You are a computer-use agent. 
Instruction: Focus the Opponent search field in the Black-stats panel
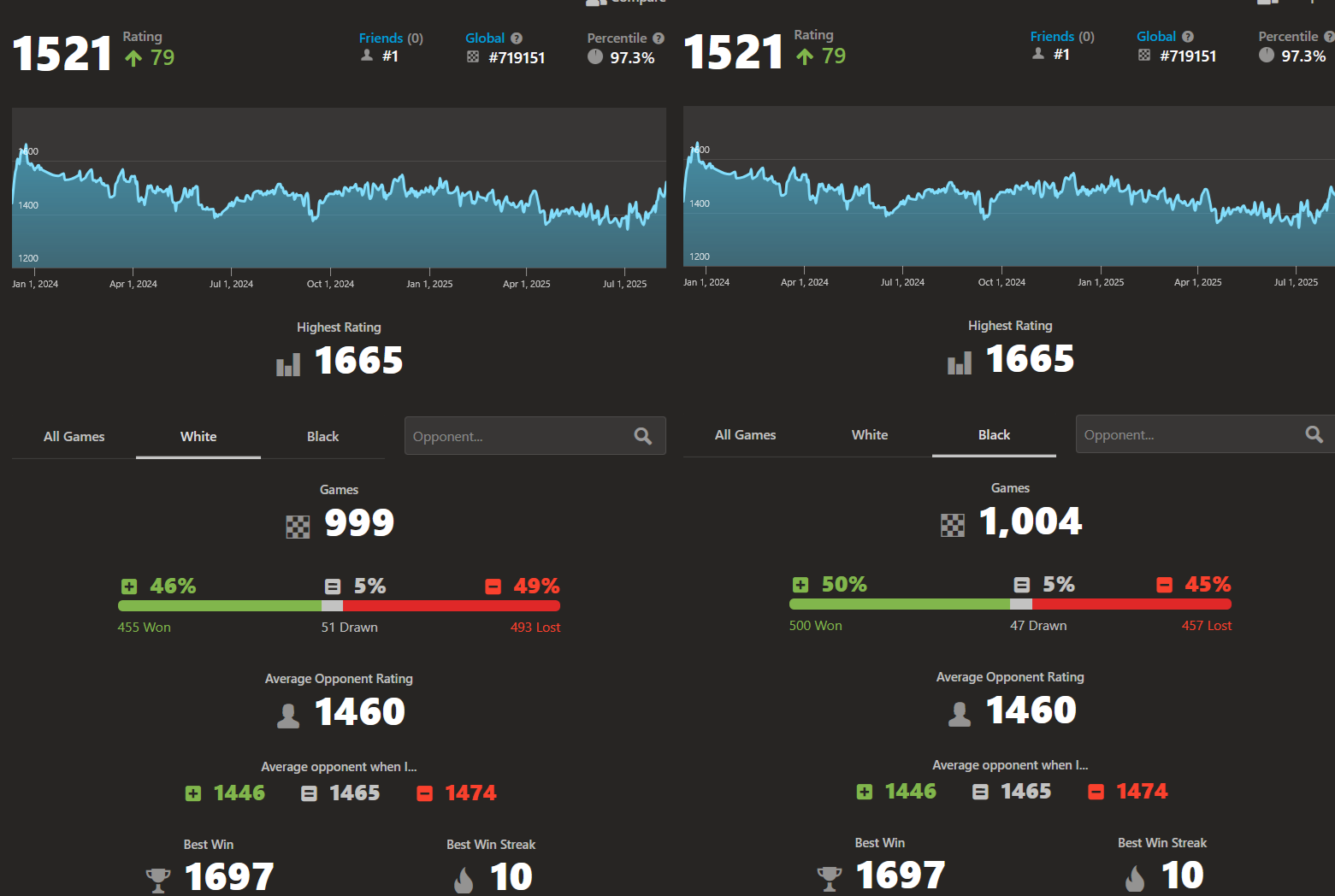1205,434
